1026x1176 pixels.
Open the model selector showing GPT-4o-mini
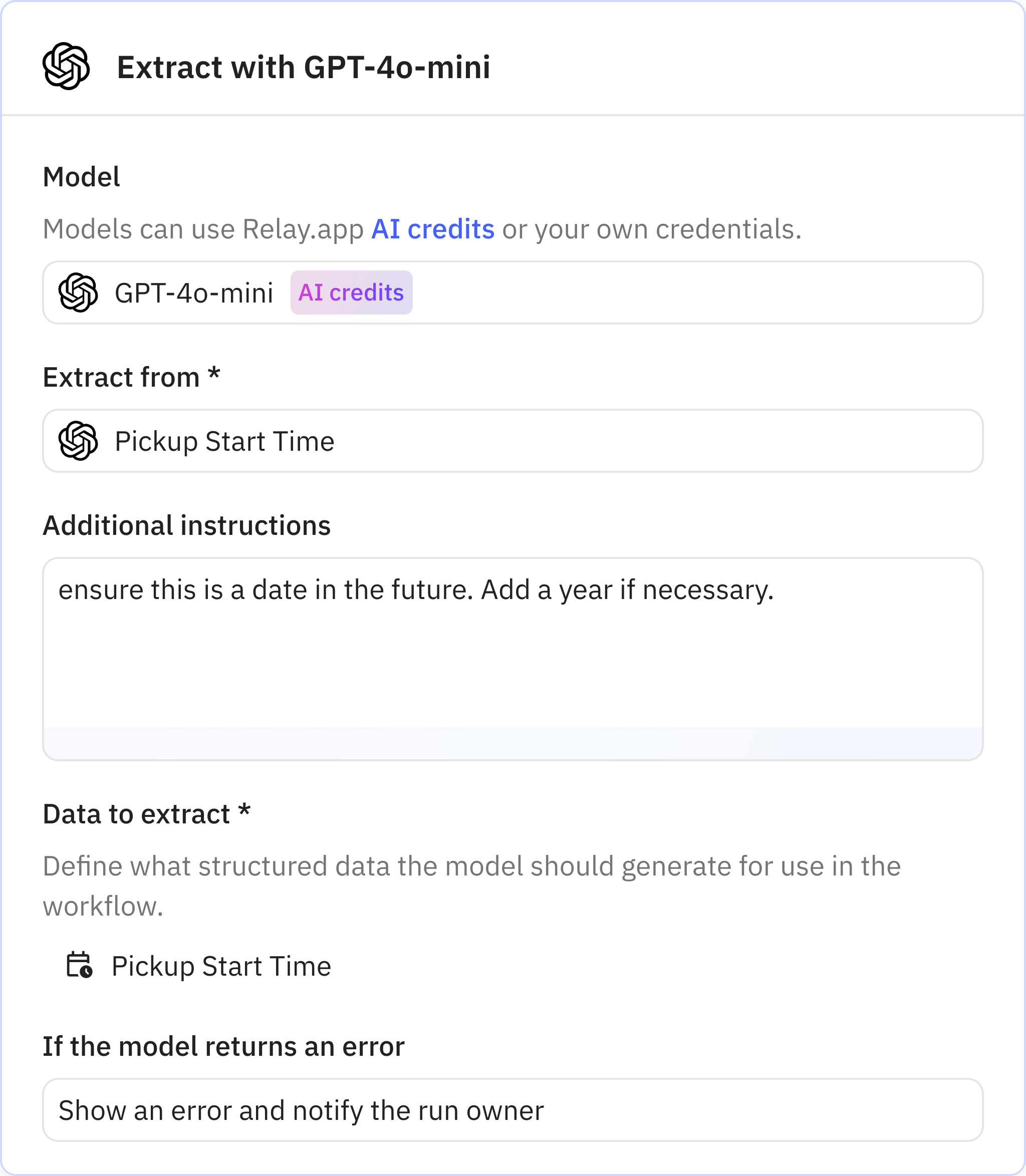point(513,293)
